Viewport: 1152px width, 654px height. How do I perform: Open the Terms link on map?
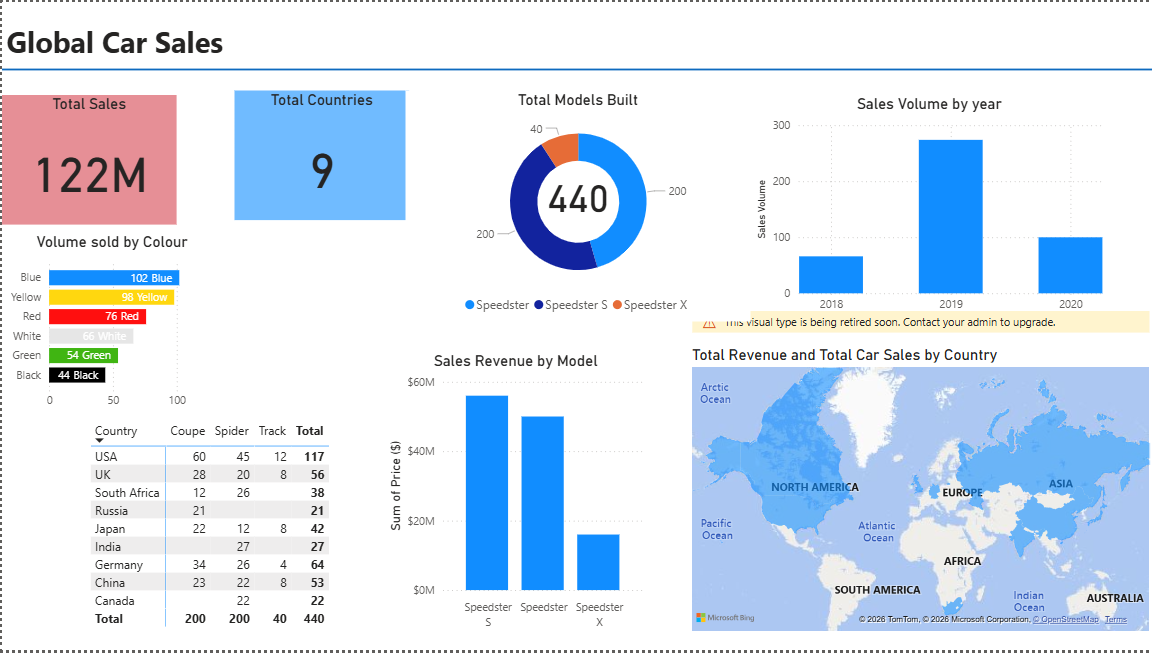(1115, 619)
